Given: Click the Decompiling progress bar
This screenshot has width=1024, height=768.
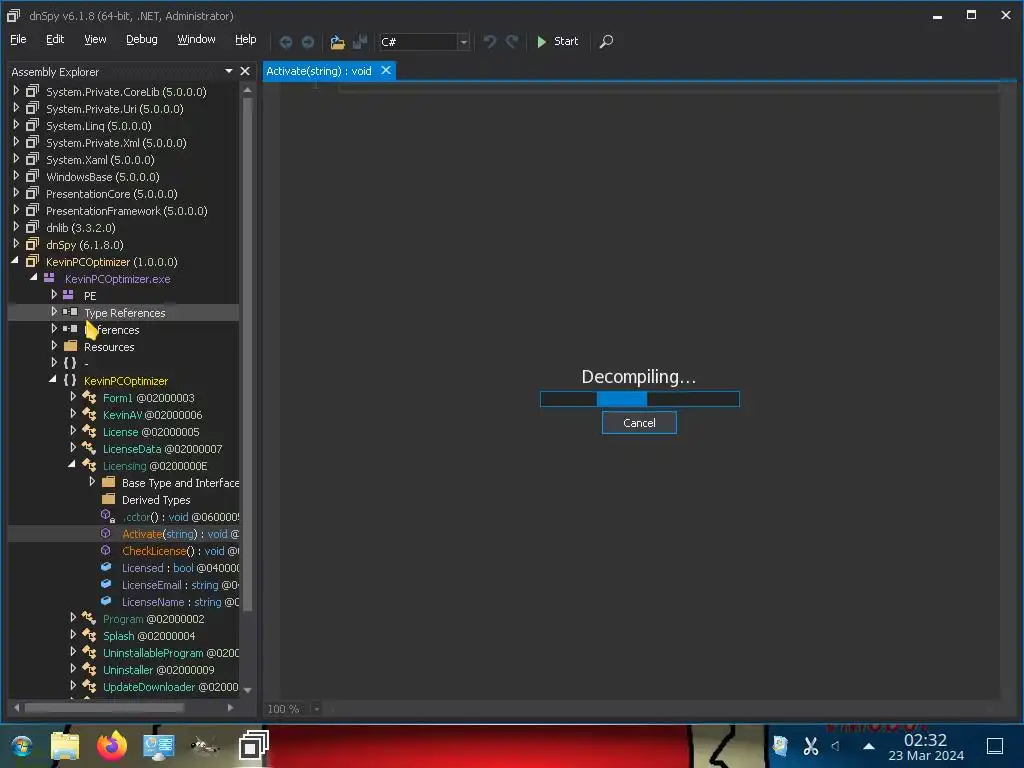Looking at the screenshot, I should pyautogui.click(x=639, y=398).
